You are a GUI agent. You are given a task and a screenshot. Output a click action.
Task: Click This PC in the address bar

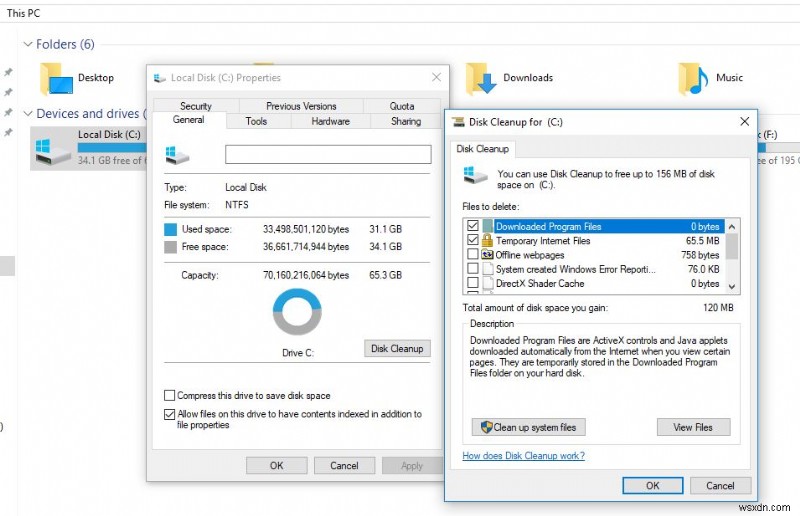tap(23, 13)
